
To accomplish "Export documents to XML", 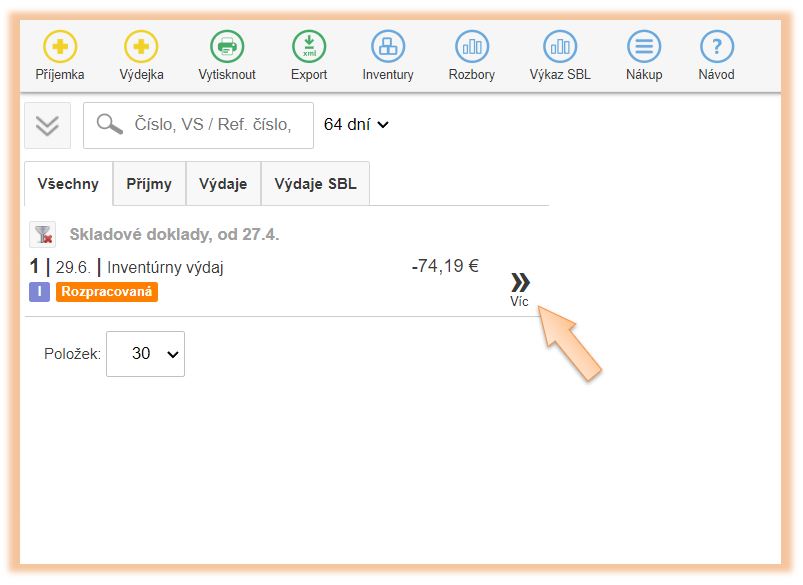I will pyautogui.click(x=309, y=47).
